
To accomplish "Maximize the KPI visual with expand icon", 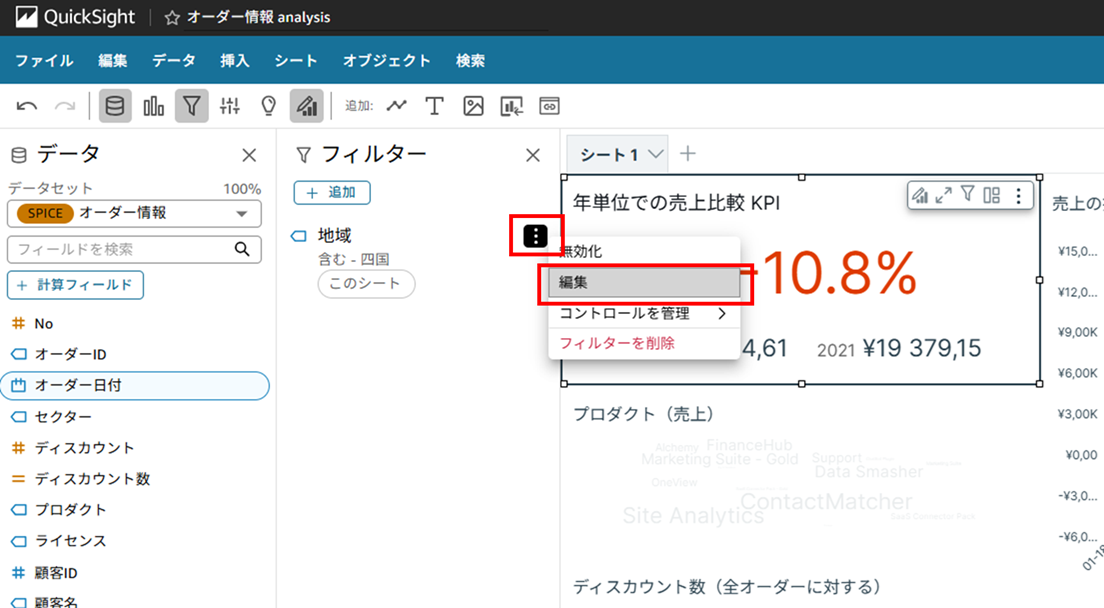I will [943, 195].
